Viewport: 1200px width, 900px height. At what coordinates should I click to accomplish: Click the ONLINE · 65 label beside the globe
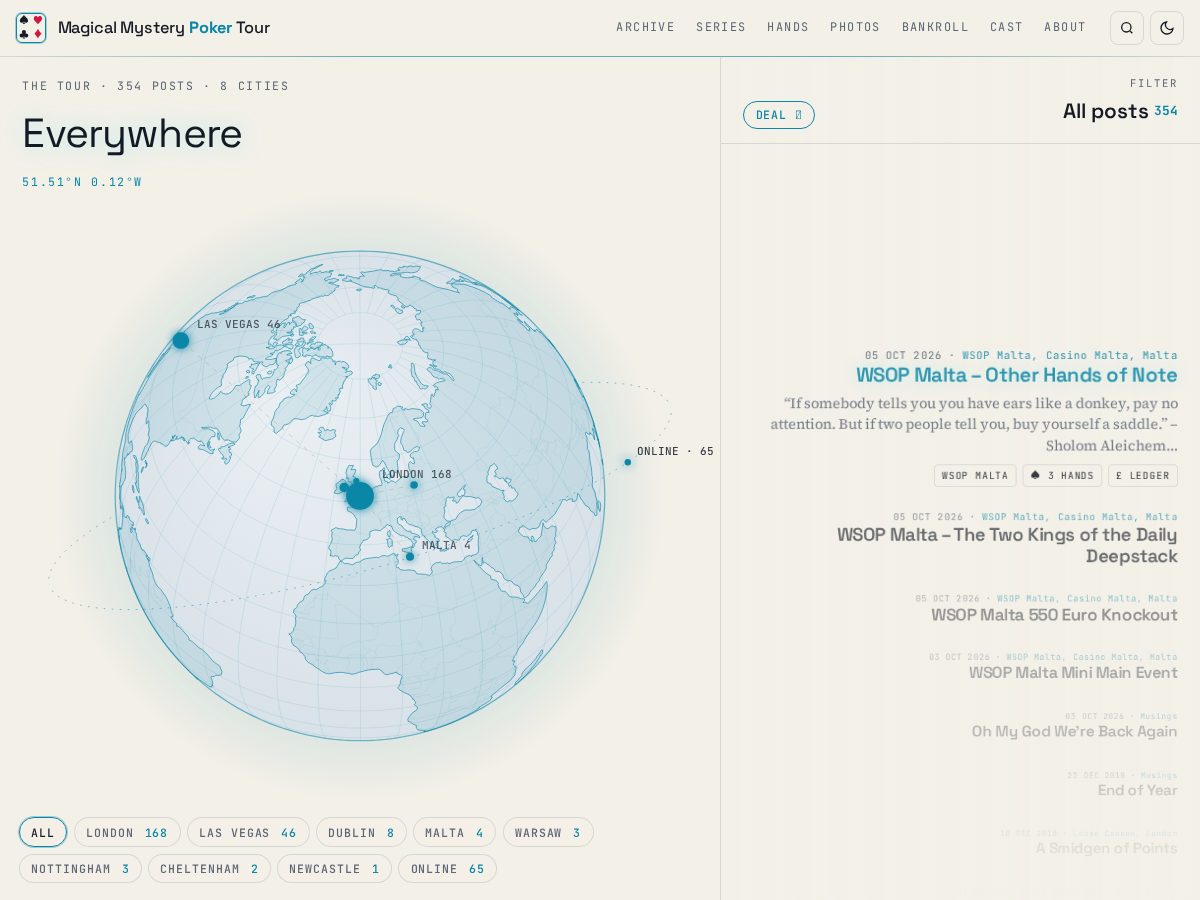(675, 451)
